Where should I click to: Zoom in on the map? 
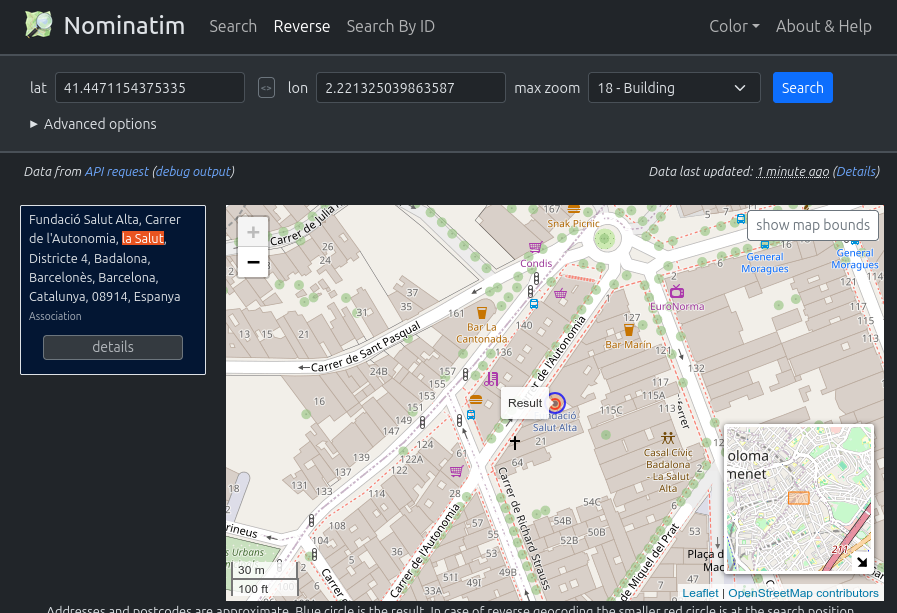coord(253,232)
